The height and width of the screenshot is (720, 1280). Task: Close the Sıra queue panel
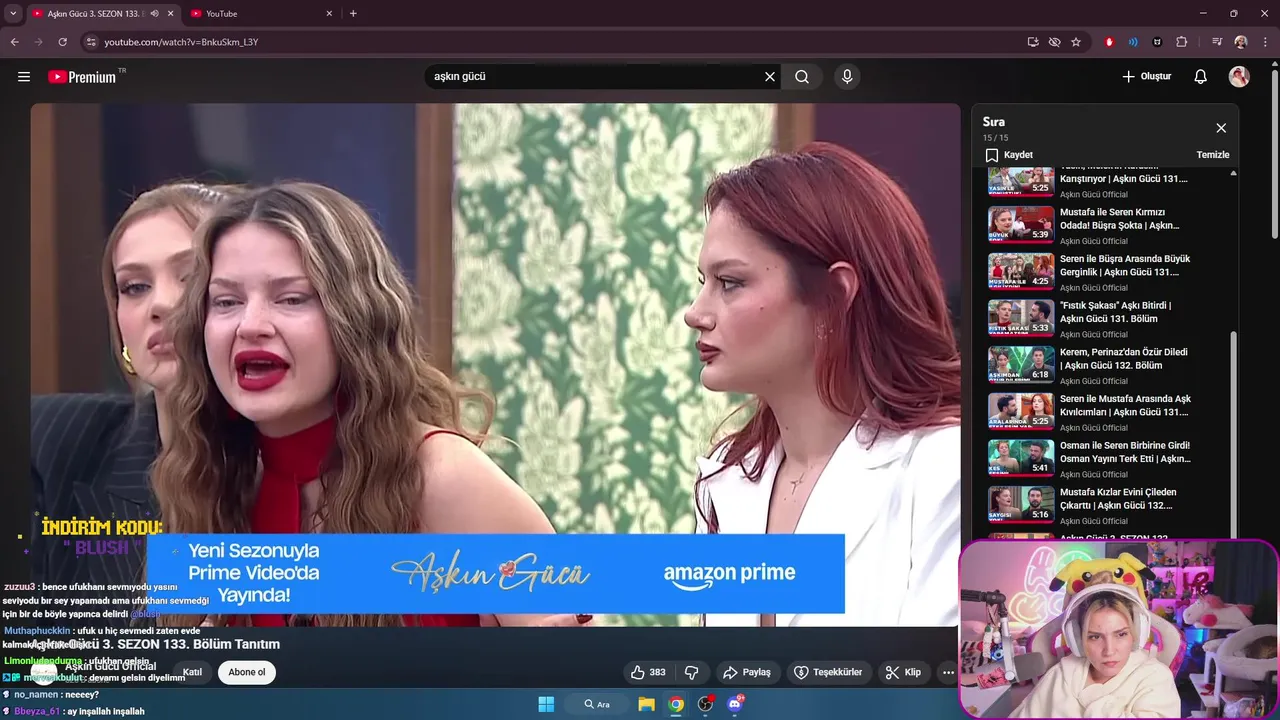[x=1221, y=128]
